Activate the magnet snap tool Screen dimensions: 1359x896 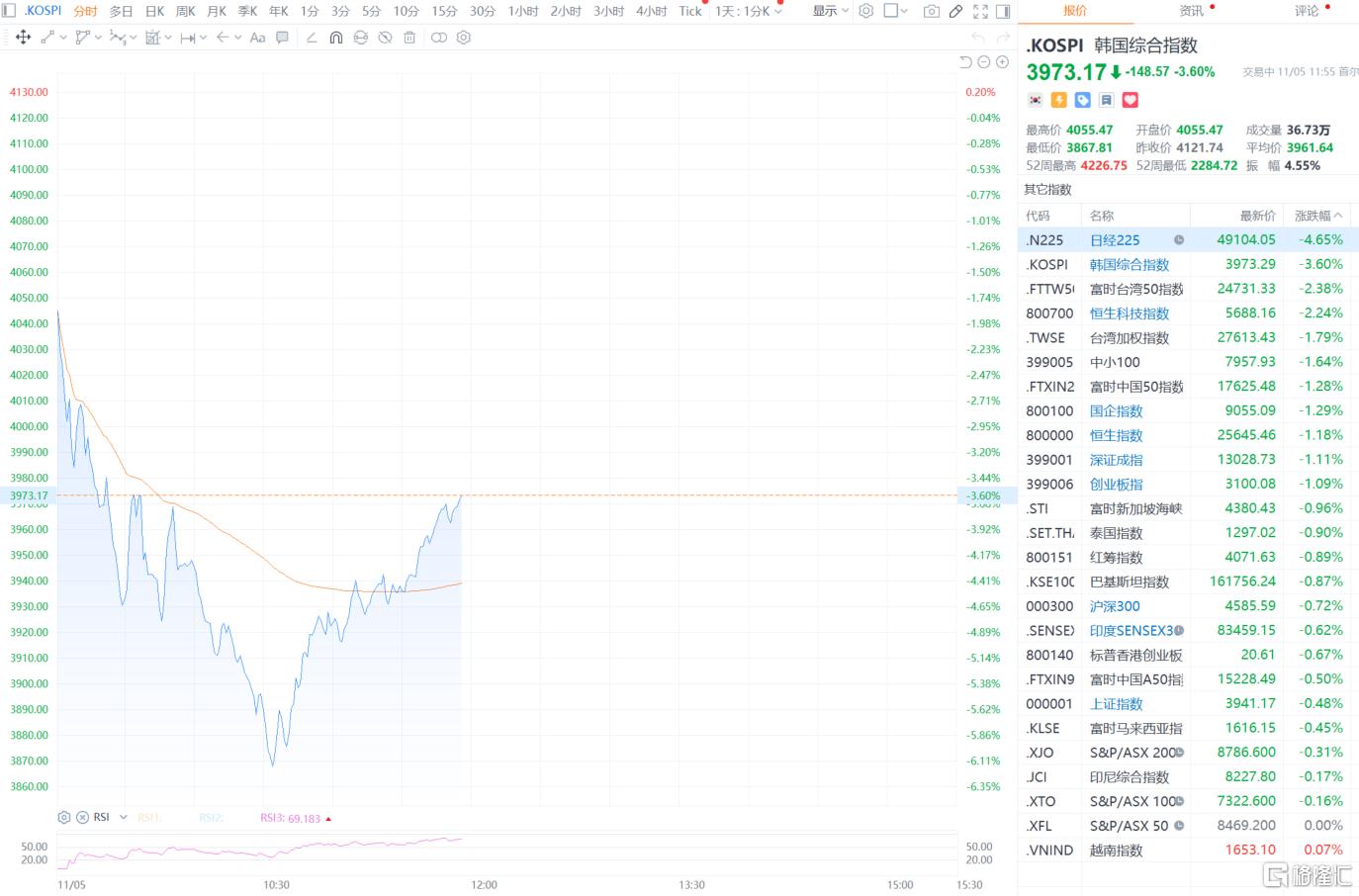tap(336, 38)
